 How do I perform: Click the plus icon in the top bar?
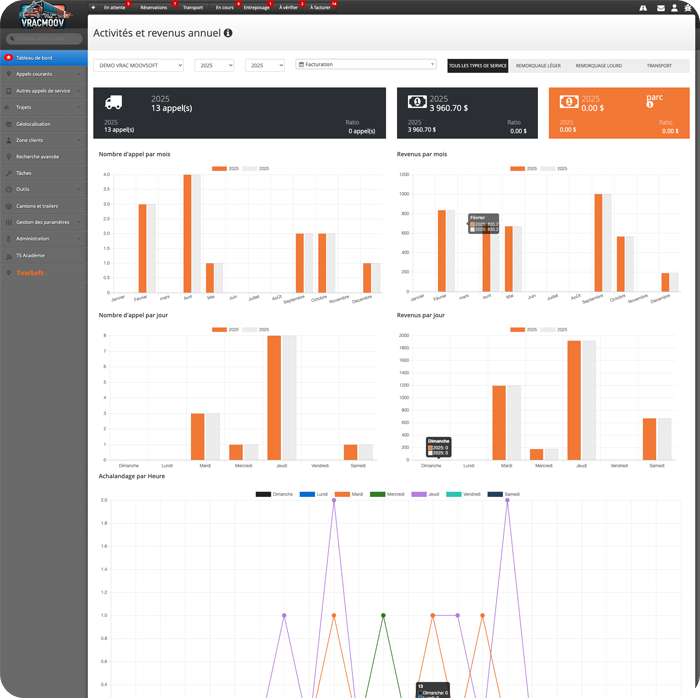[93, 7]
